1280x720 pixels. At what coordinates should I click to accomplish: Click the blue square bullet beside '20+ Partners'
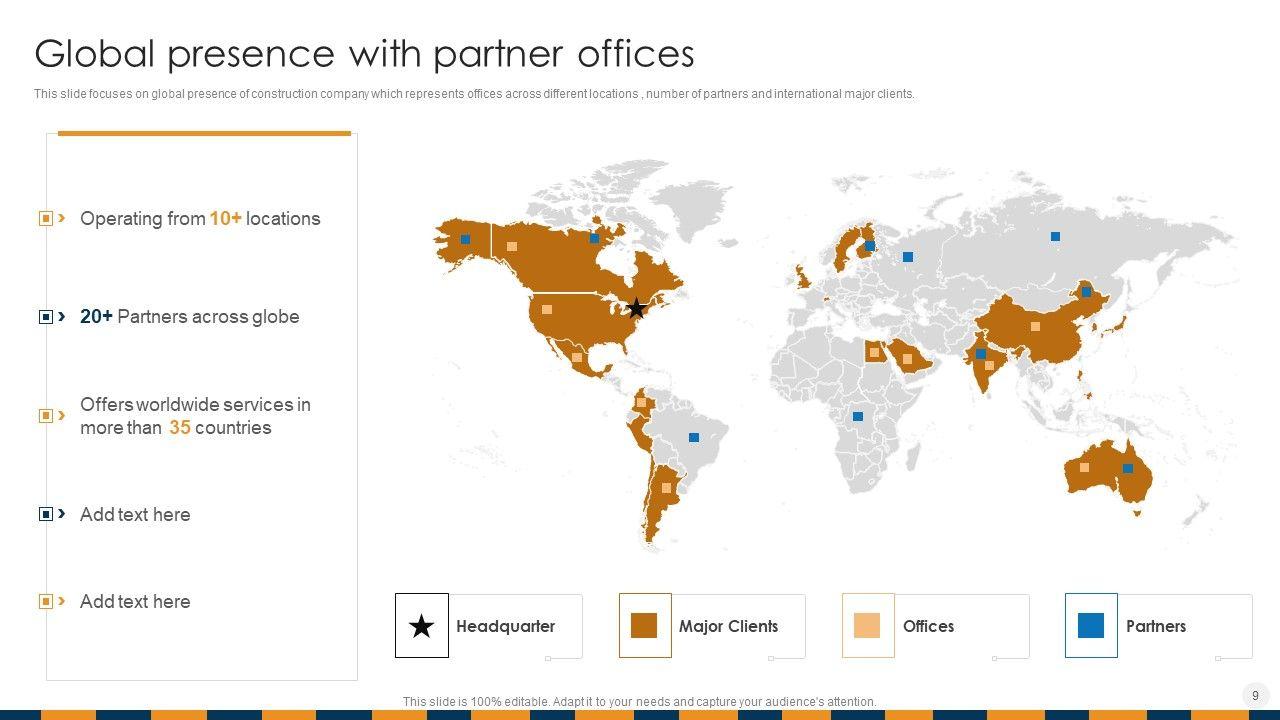[x=45, y=317]
